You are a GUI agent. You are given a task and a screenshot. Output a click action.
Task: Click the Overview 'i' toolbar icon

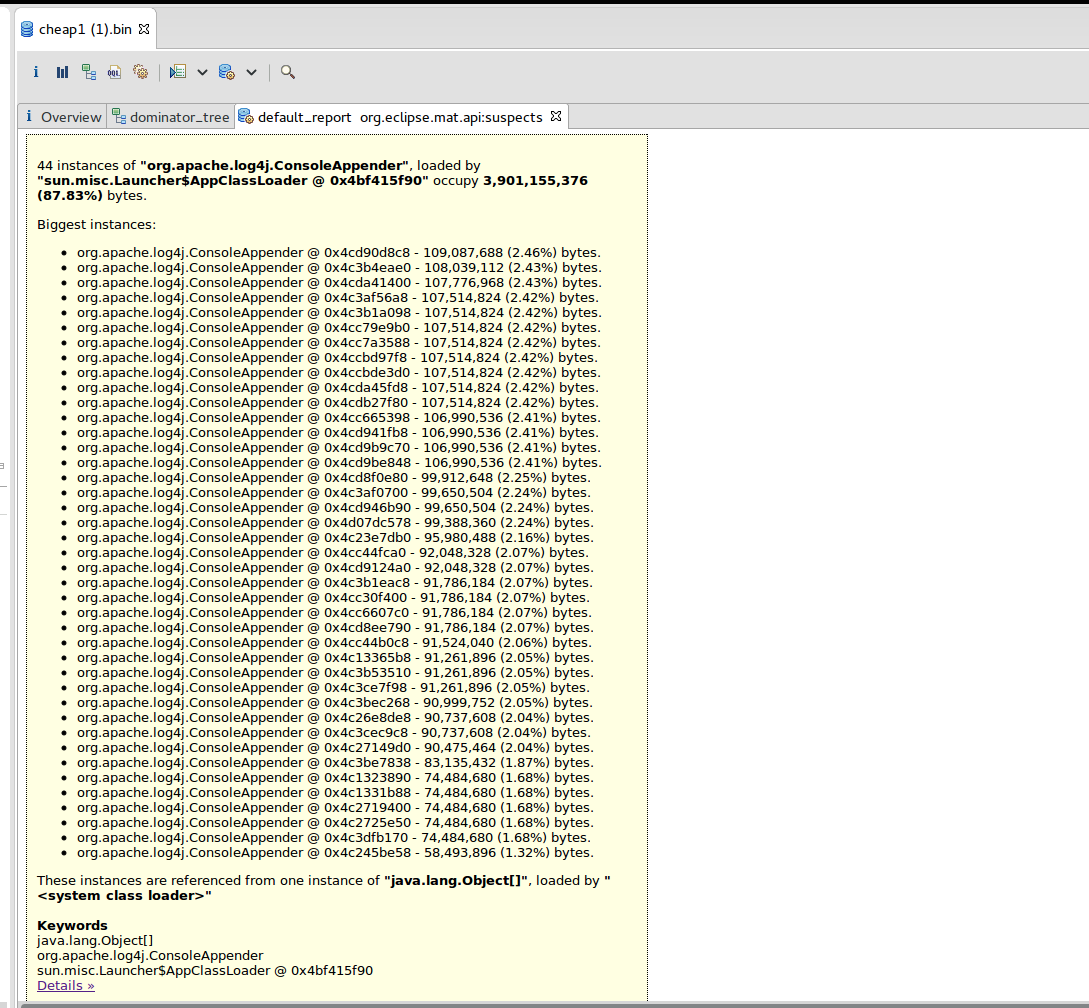pos(36,72)
